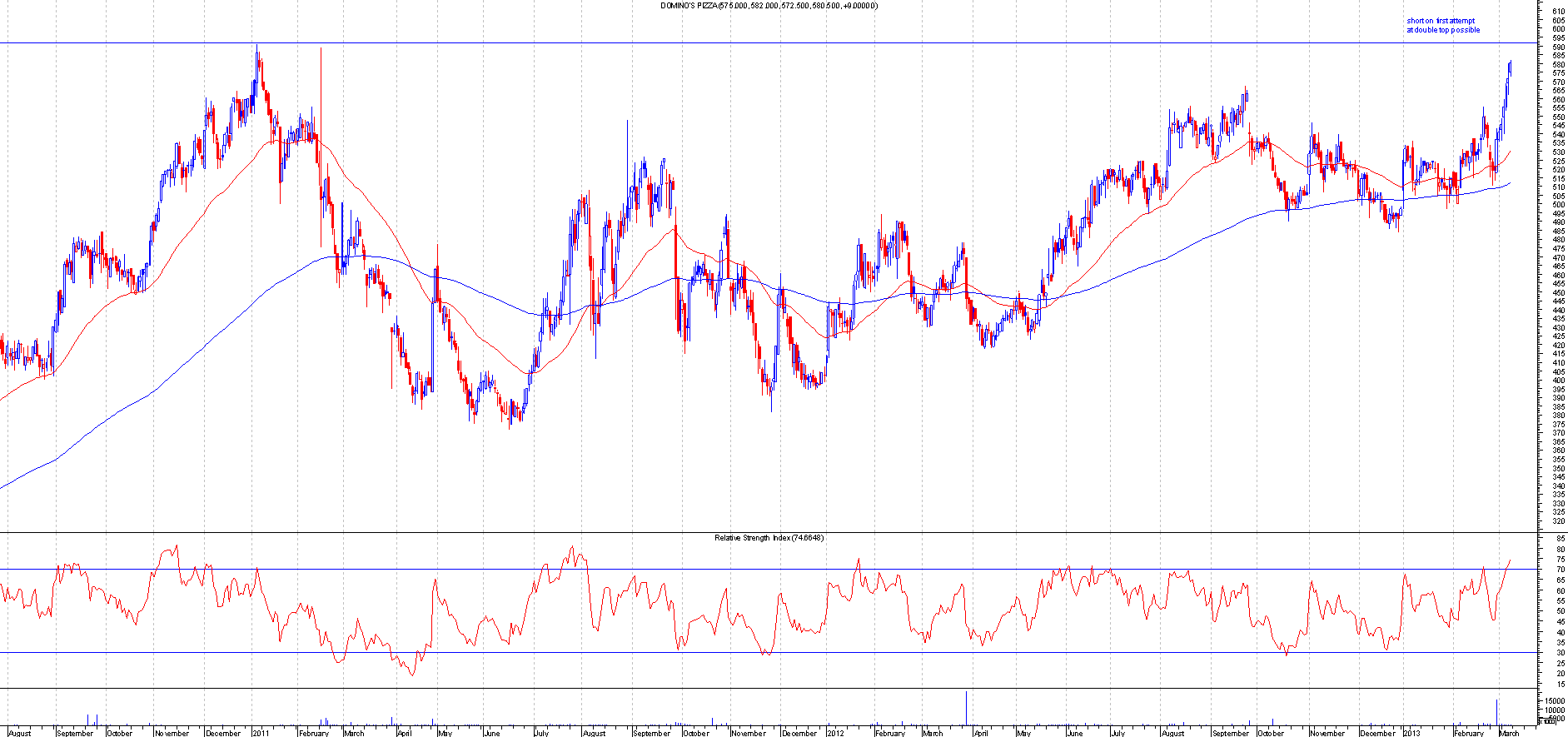Click the 610 price level on price axis
The height and width of the screenshot is (737, 1568).
(x=1558, y=12)
